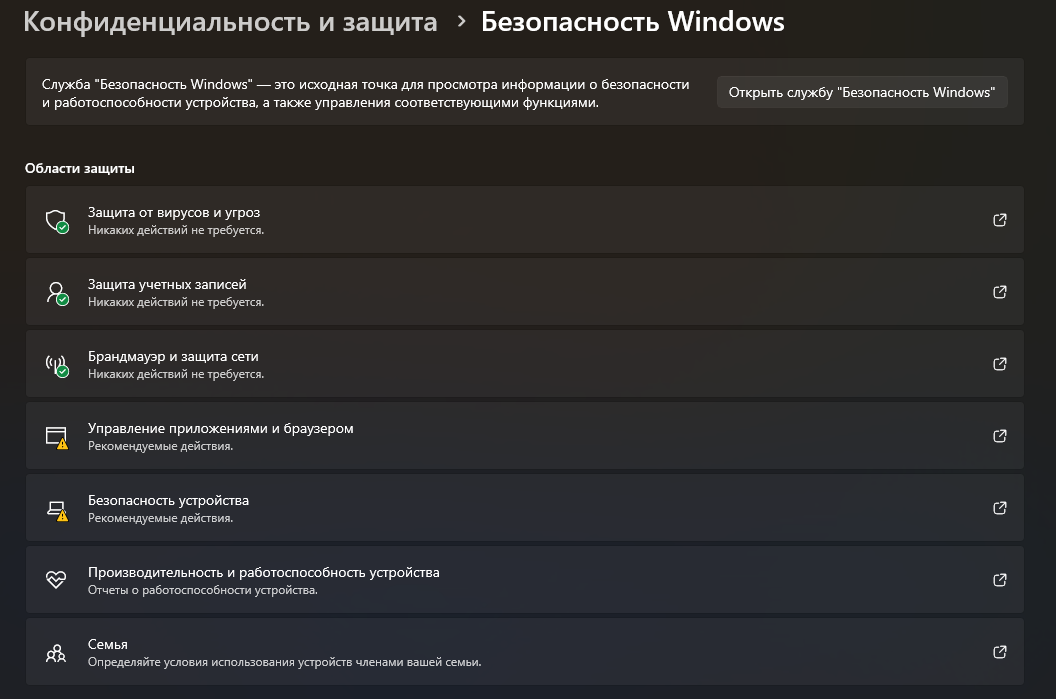Open external link icon for Производительность и работоспособность
1056x699 pixels.
999,580
